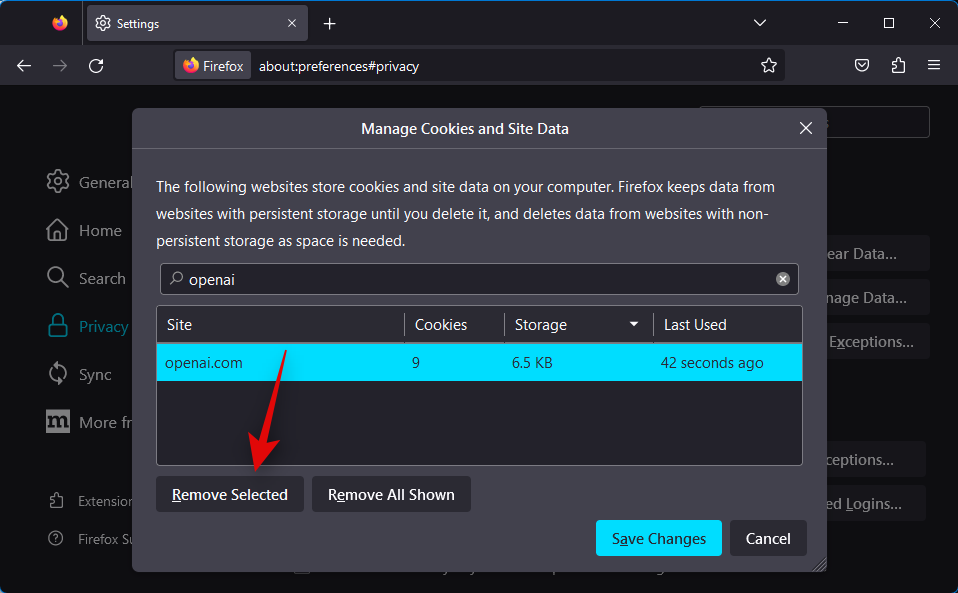Go back using the back arrow
The width and height of the screenshot is (958, 593).
pyautogui.click(x=24, y=66)
